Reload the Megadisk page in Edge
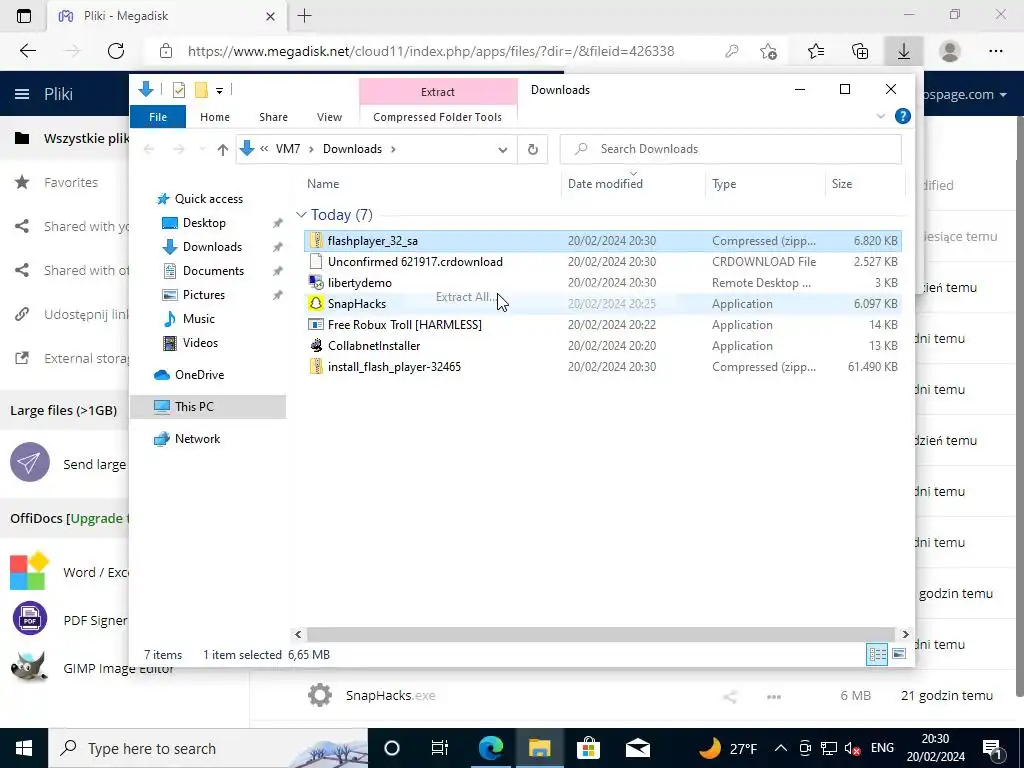Image resolution: width=1024 pixels, height=768 pixels. coord(116,51)
